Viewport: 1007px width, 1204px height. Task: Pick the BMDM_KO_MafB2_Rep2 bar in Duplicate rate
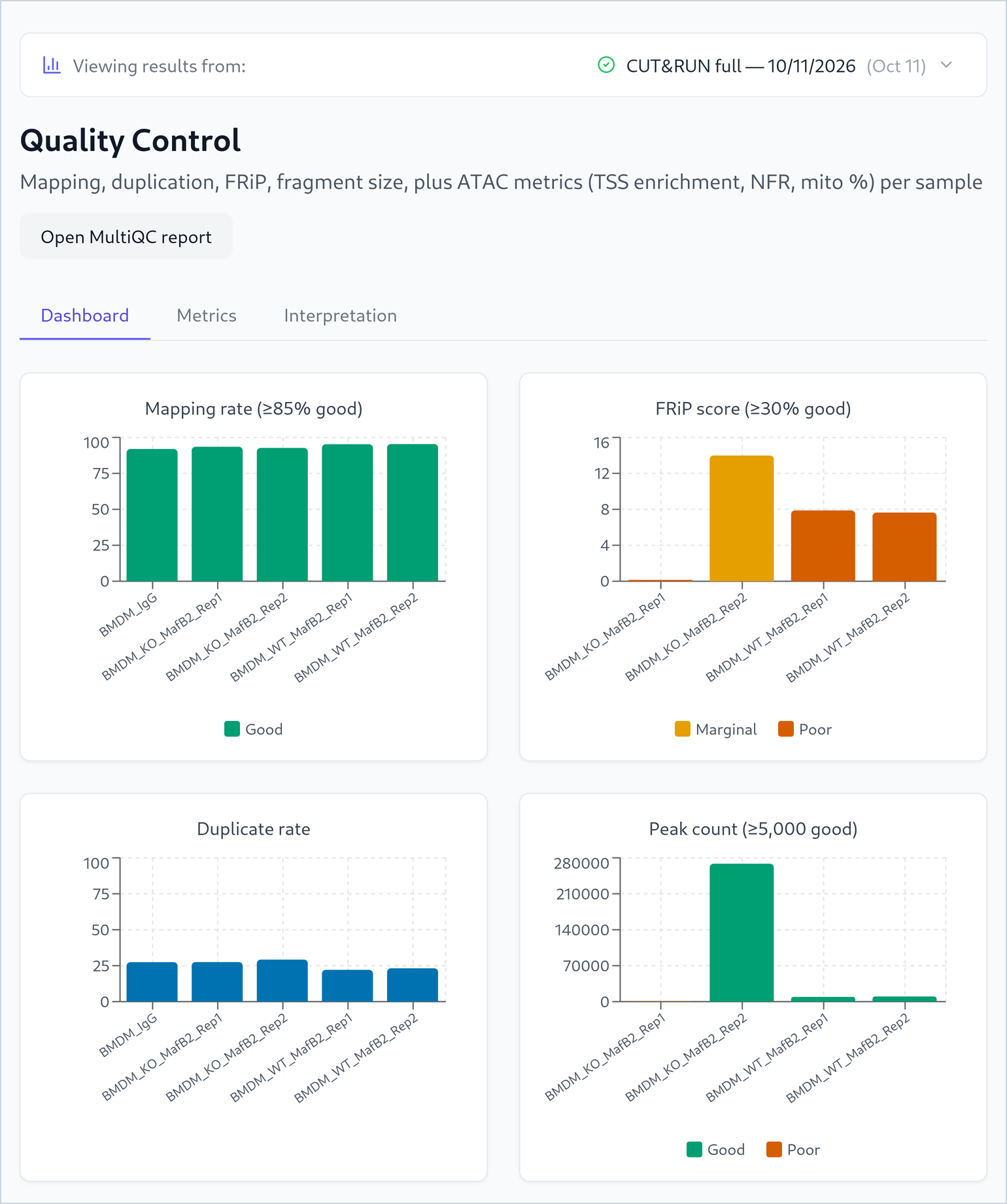click(x=282, y=980)
